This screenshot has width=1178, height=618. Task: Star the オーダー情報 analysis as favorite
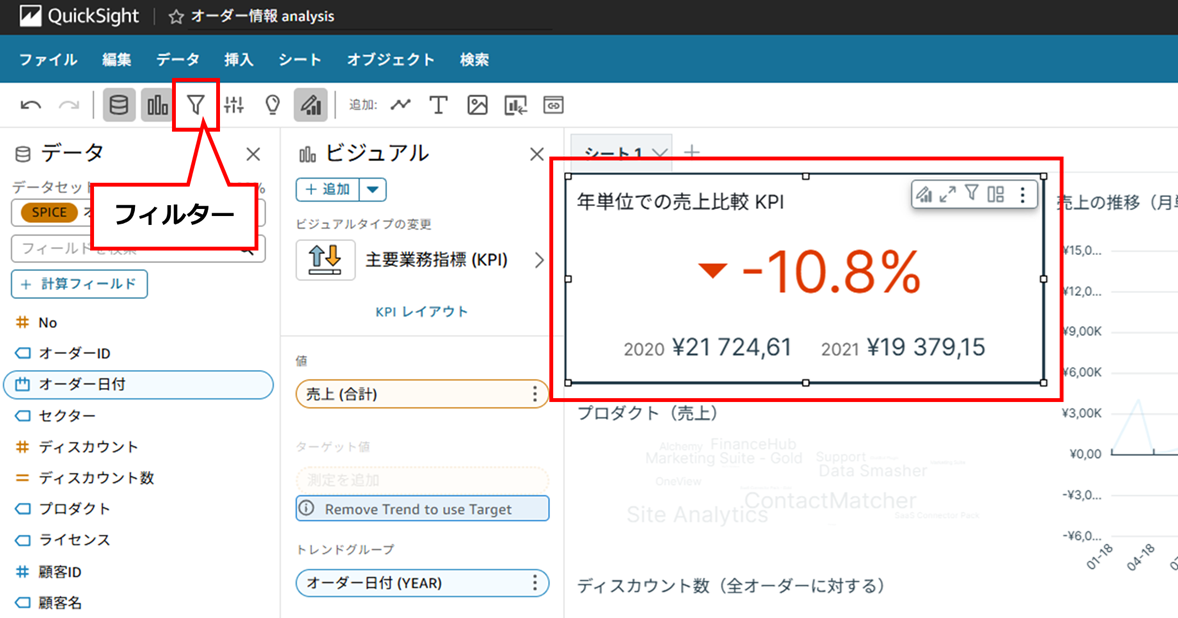(176, 17)
